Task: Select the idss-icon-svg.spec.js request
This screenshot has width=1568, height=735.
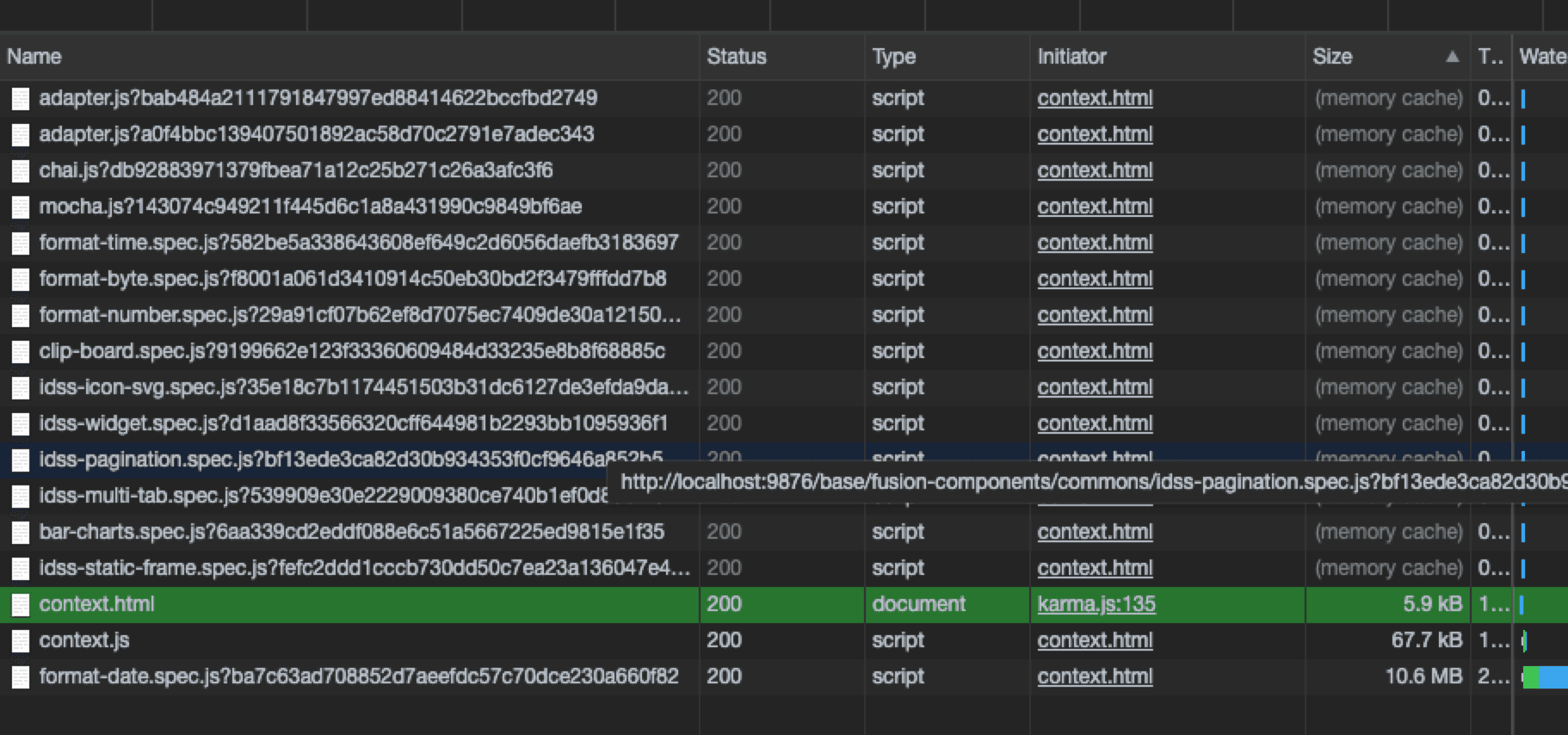Action: 363,387
